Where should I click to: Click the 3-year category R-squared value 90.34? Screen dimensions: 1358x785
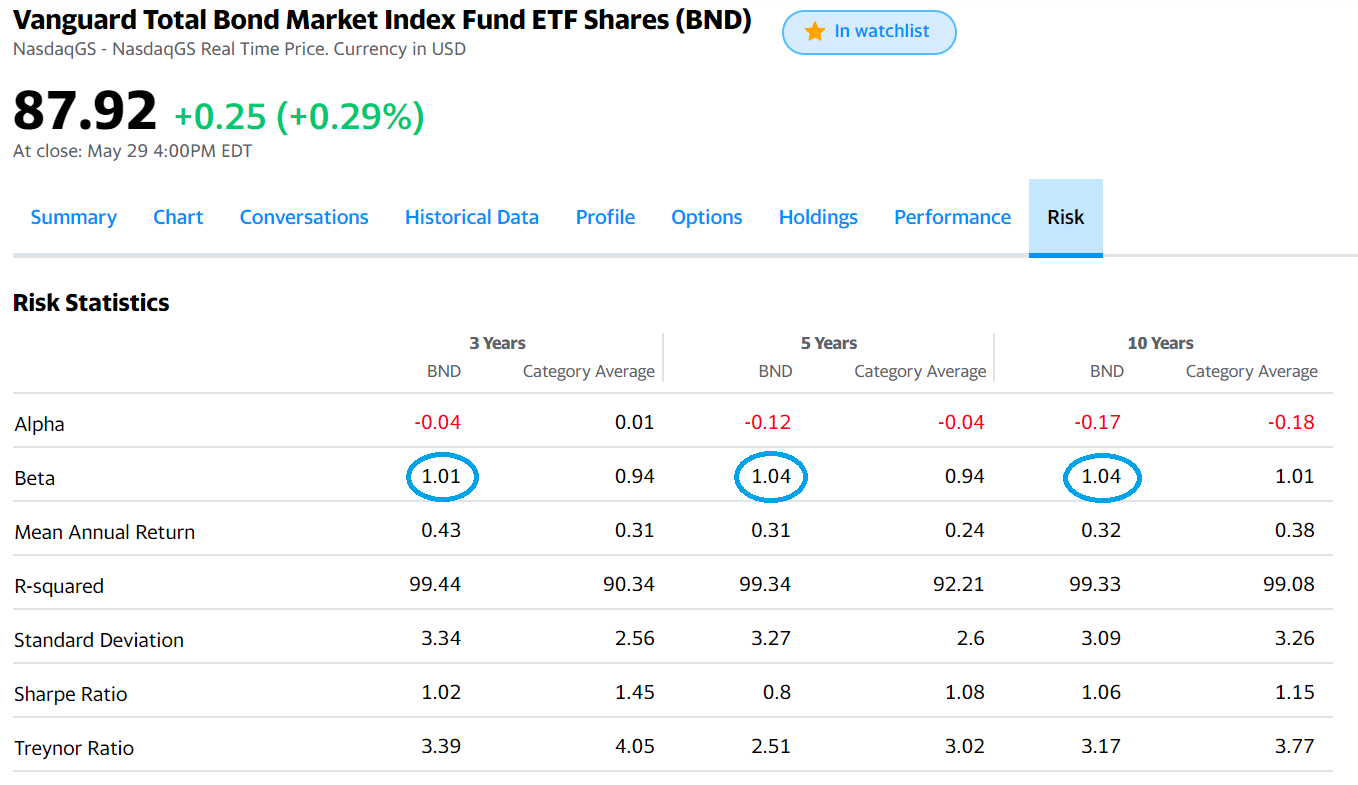point(629,584)
